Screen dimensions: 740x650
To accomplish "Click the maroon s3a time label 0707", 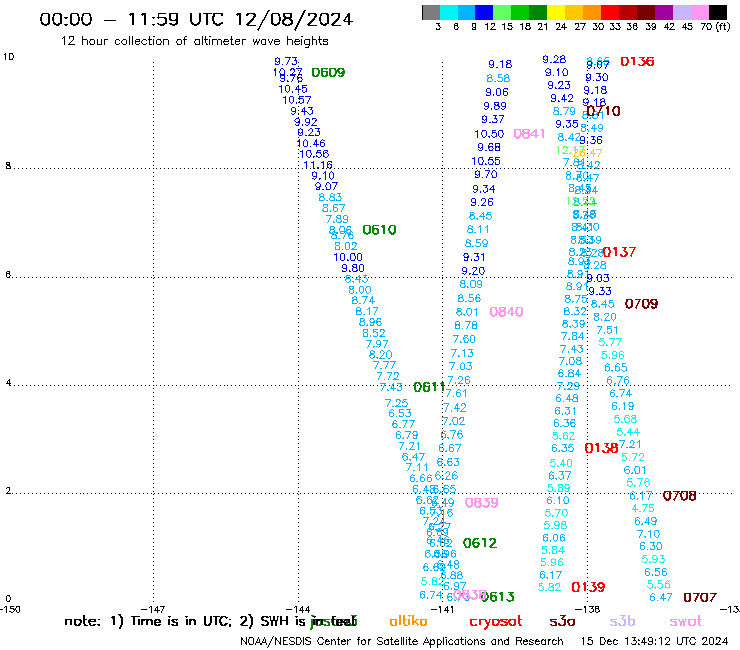I will pyautogui.click(x=700, y=598).
